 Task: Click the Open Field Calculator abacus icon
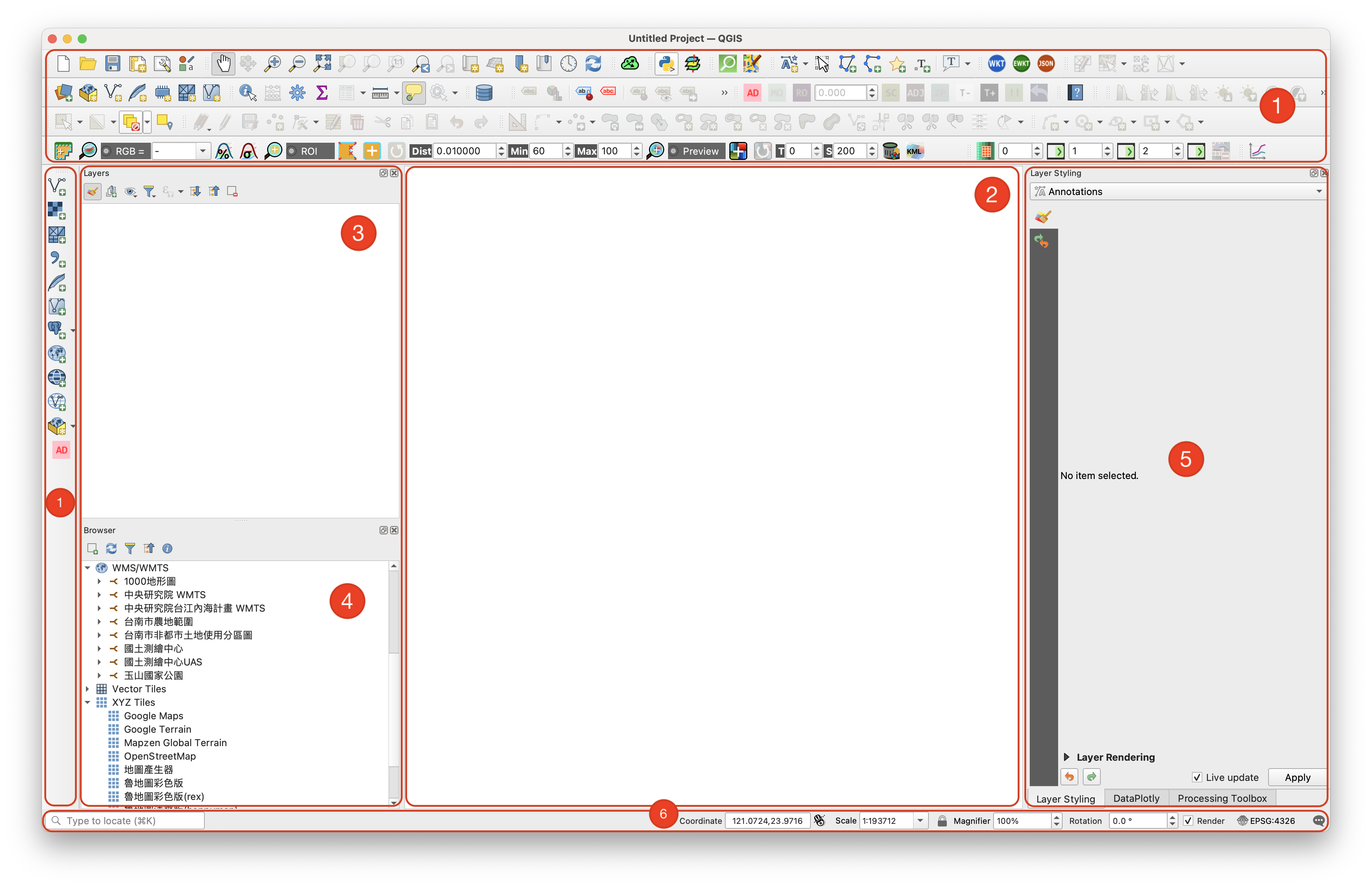tap(272, 93)
